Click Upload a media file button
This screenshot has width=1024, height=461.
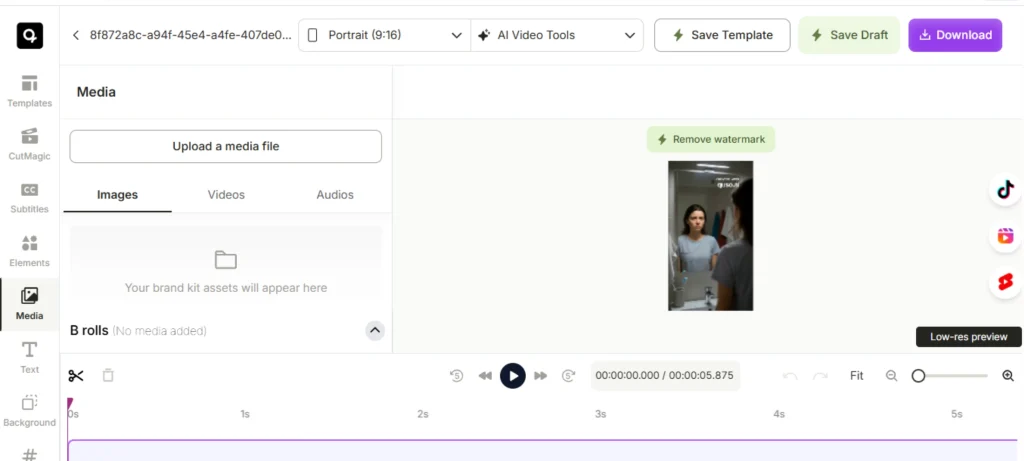tap(225, 146)
